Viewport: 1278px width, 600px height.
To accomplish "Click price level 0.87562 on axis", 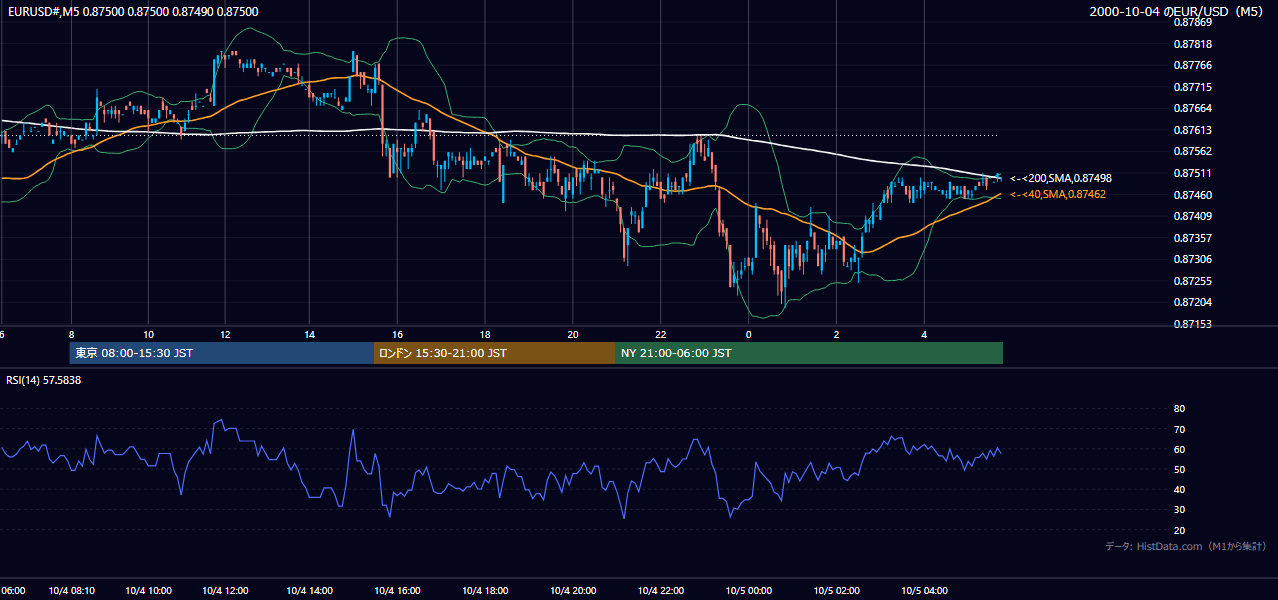I will [x=1192, y=152].
